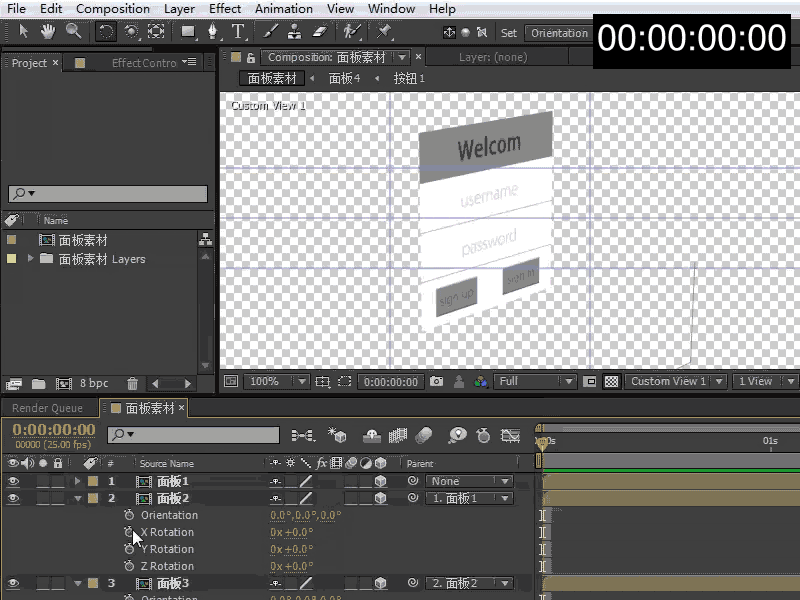Click the 8 bpc color depth button
The image size is (800, 600).
click(94, 383)
